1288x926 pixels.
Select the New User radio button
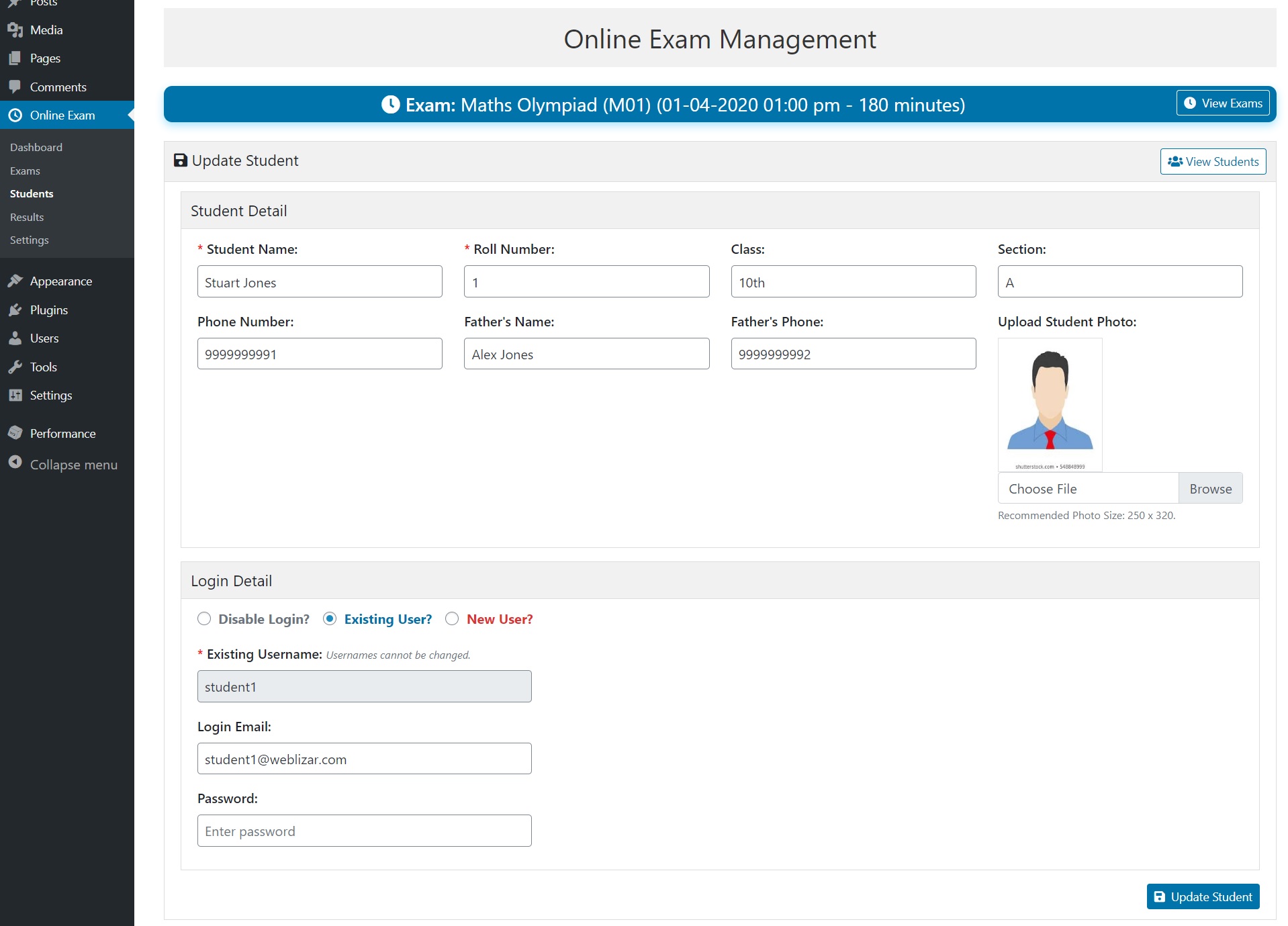452,618
